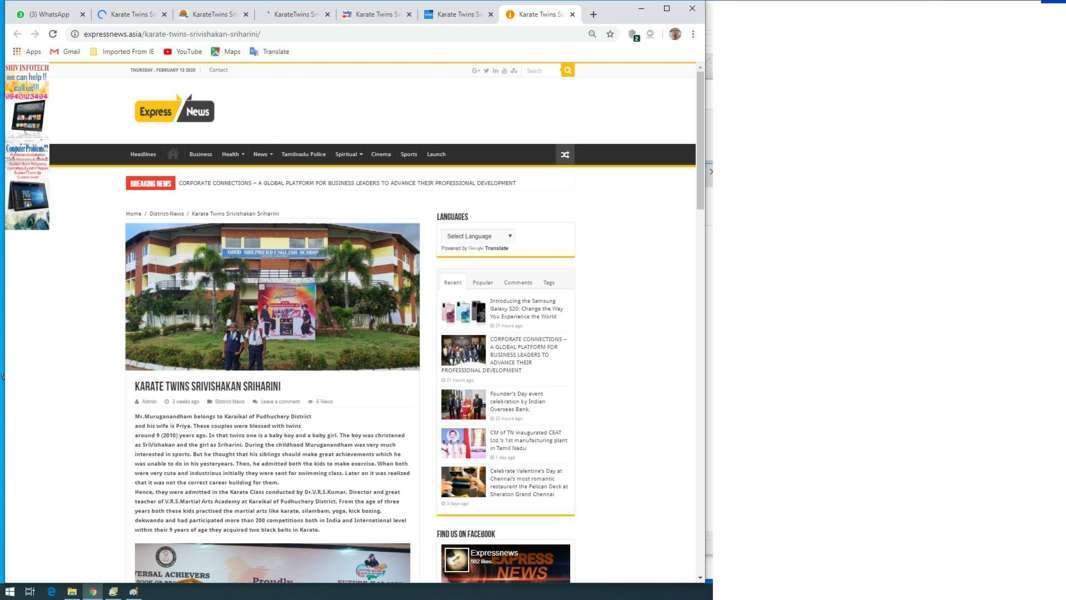Viewport: 1066px width, 600px height.
Task: Bookmark this page with the star icon
Action: point(610,34)
